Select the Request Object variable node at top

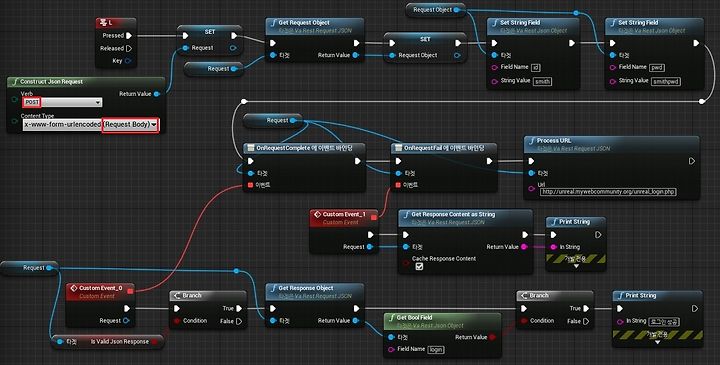(435, 10)
